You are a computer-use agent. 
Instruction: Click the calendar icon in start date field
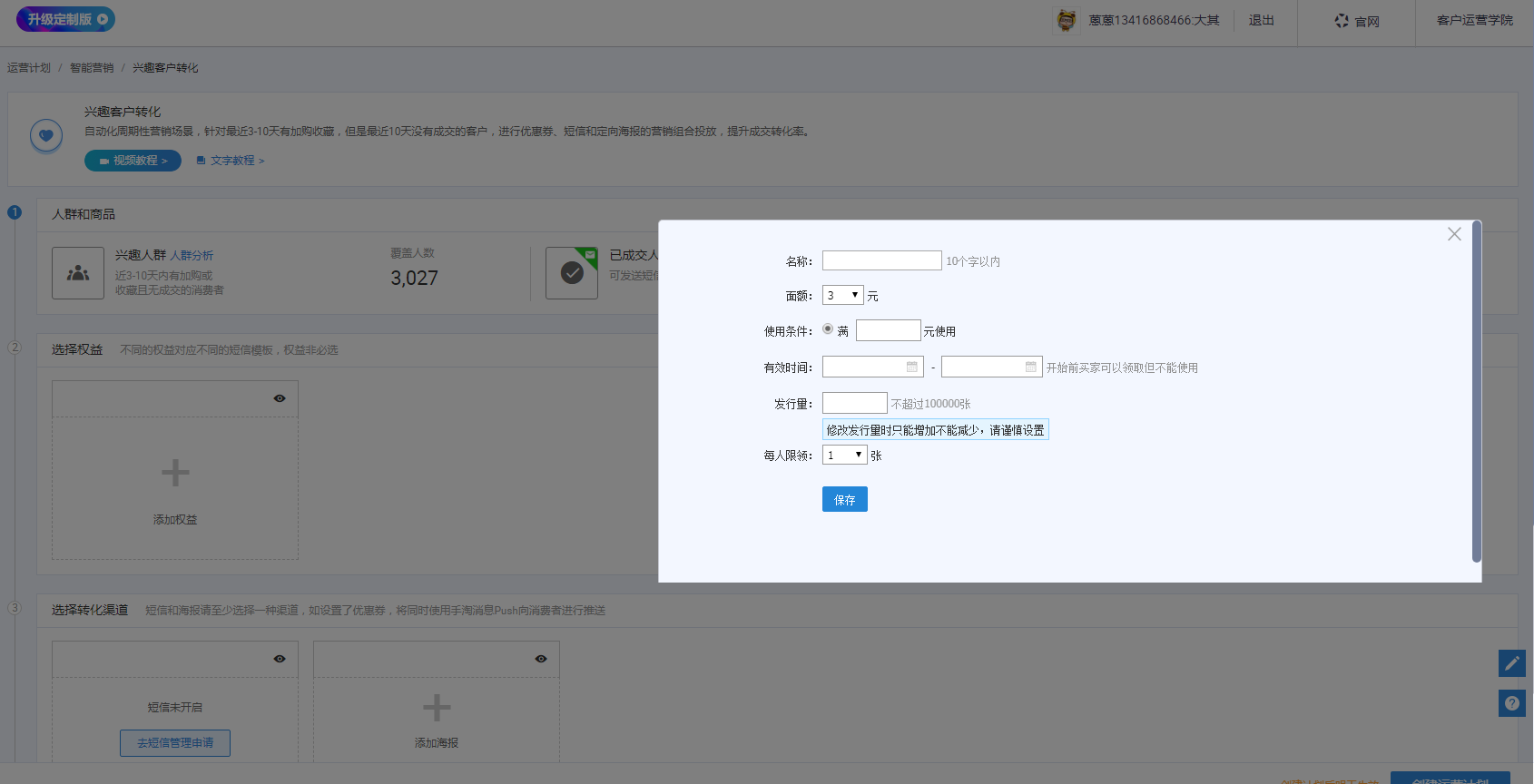[912, 367]
